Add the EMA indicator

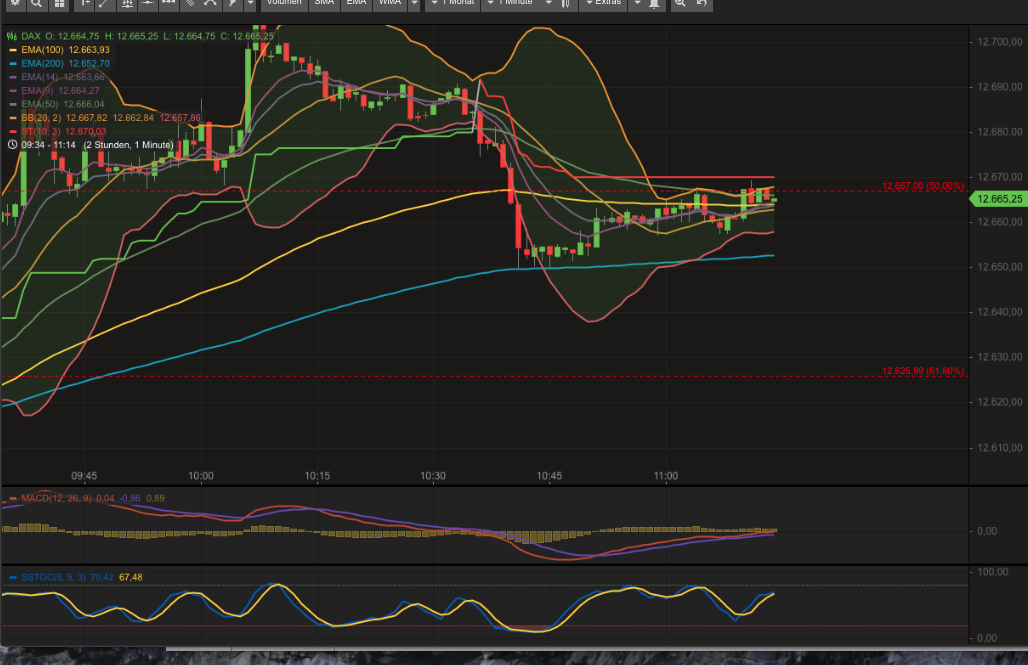tap(357, 3)
